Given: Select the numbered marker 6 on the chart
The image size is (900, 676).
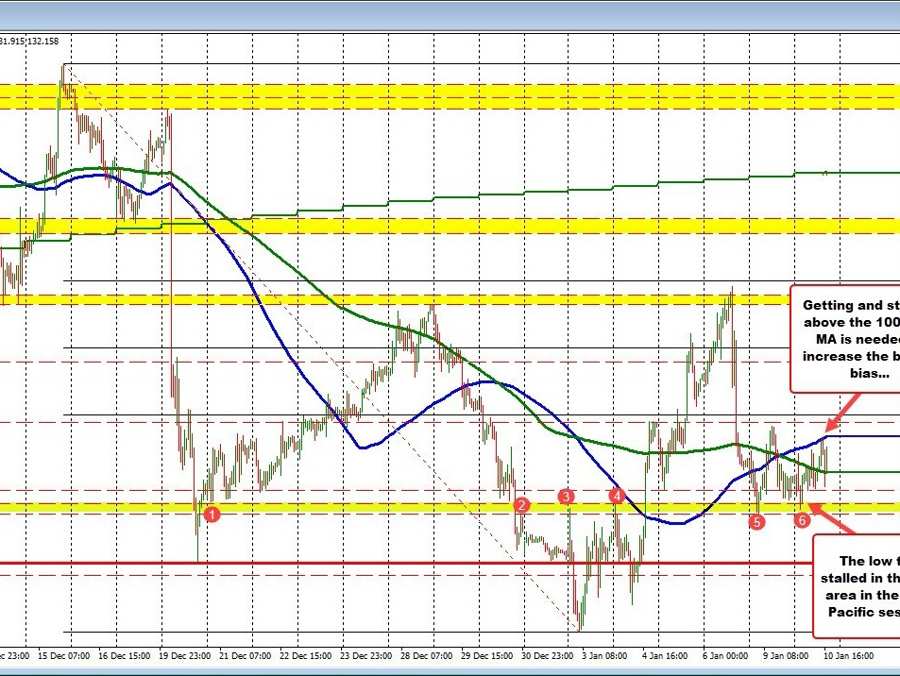Looking at the screenshot, I should tap(800, 520).
